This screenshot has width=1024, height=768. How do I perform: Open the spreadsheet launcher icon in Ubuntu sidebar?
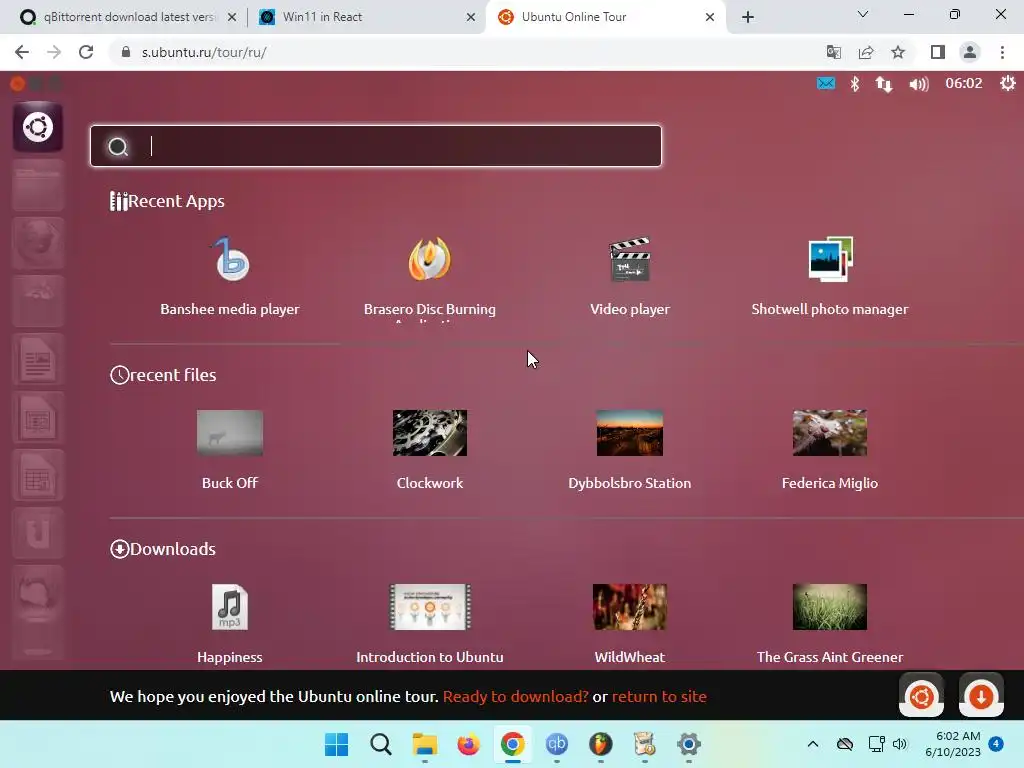point(38,475)
